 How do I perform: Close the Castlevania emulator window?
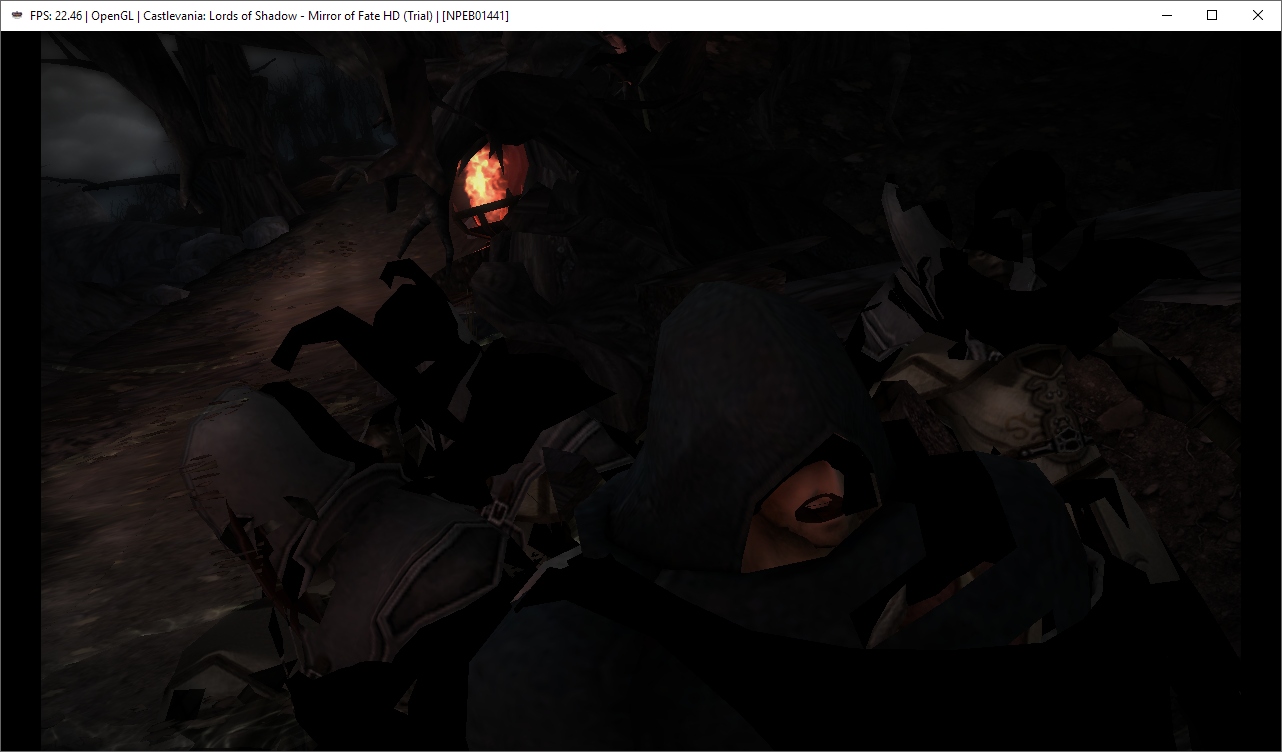point(1258,16)
